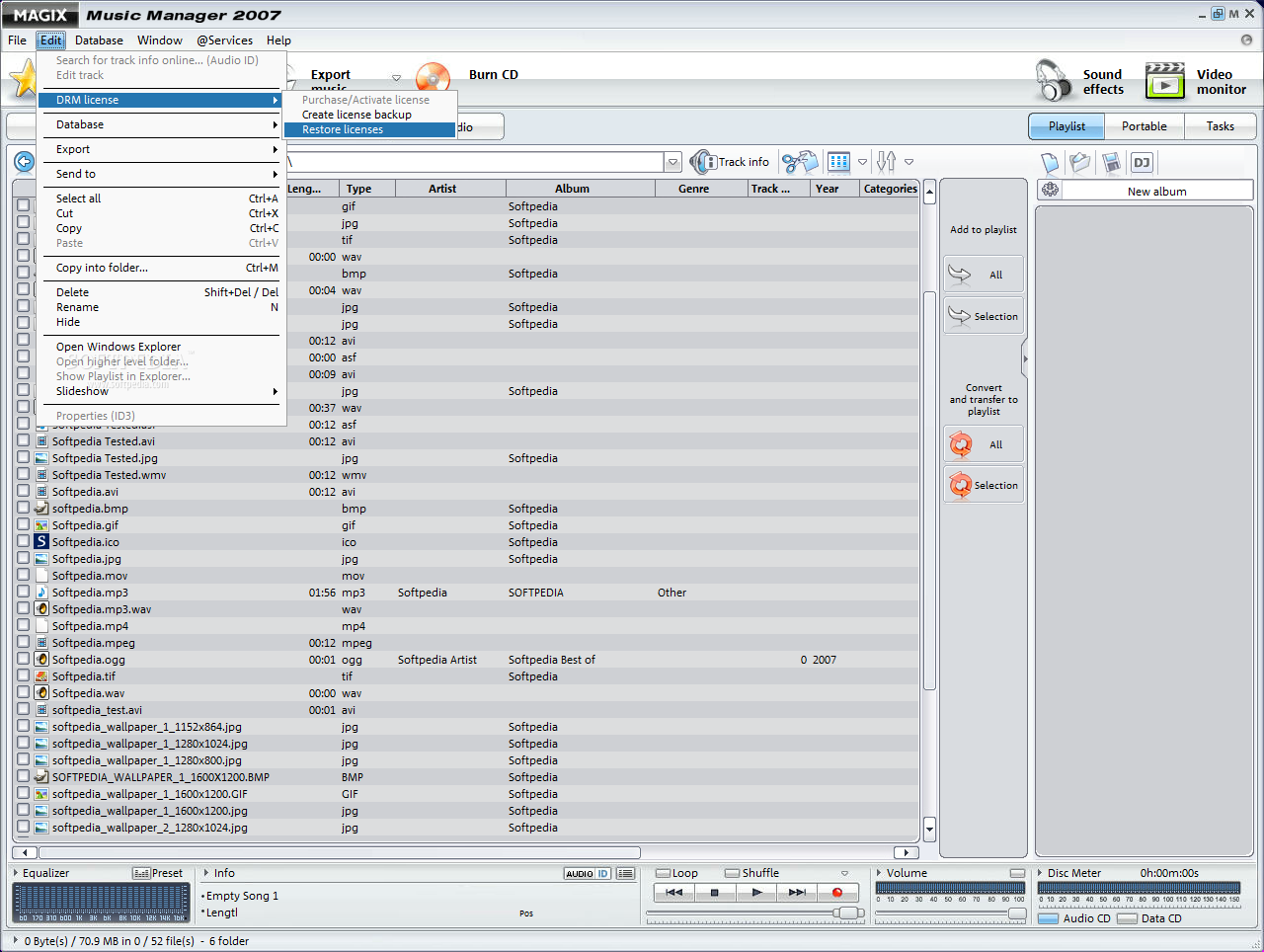Click the Burn CD disc icon
Image resolution: width=1264 pixels, height=952 pixels.
(433, 77)
